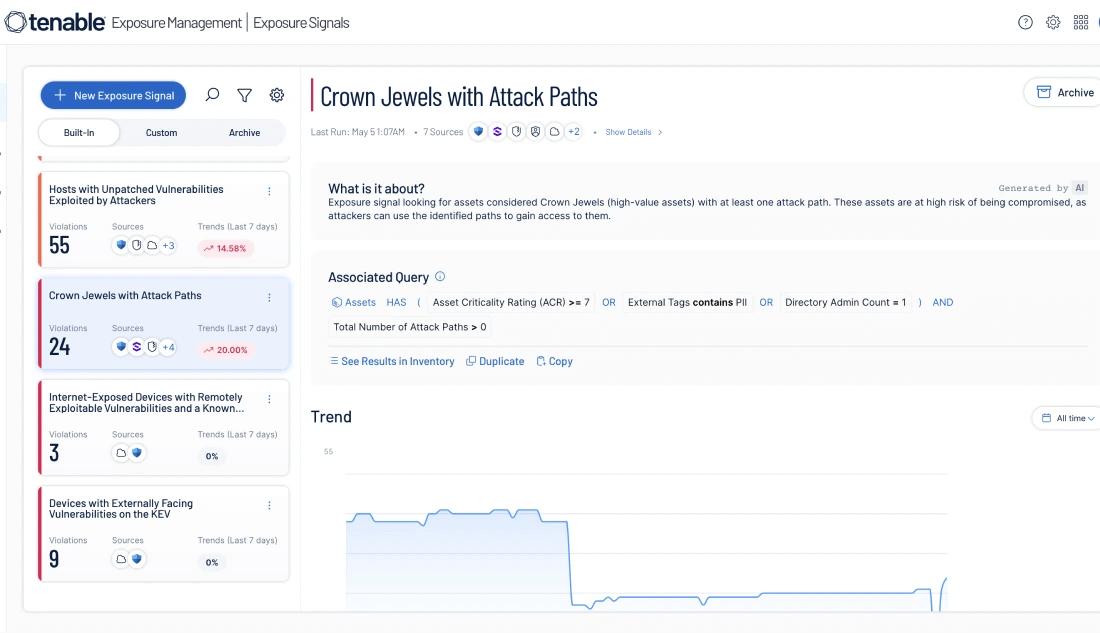Image resolution: width=1100 pixels, height=633 pixels.
Task: Click 0% trend on Internet-Exposed Devices card
Action: [x=212, y=456]
